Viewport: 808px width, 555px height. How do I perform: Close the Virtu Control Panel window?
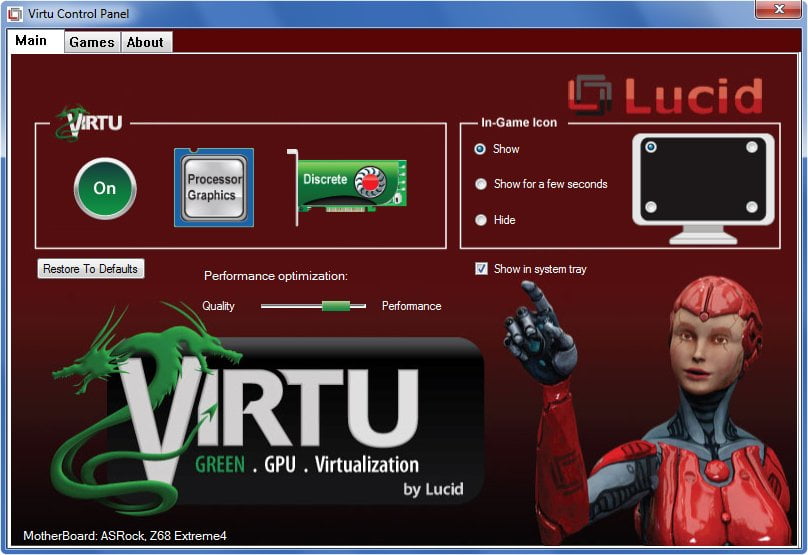(x=778, y=9)
